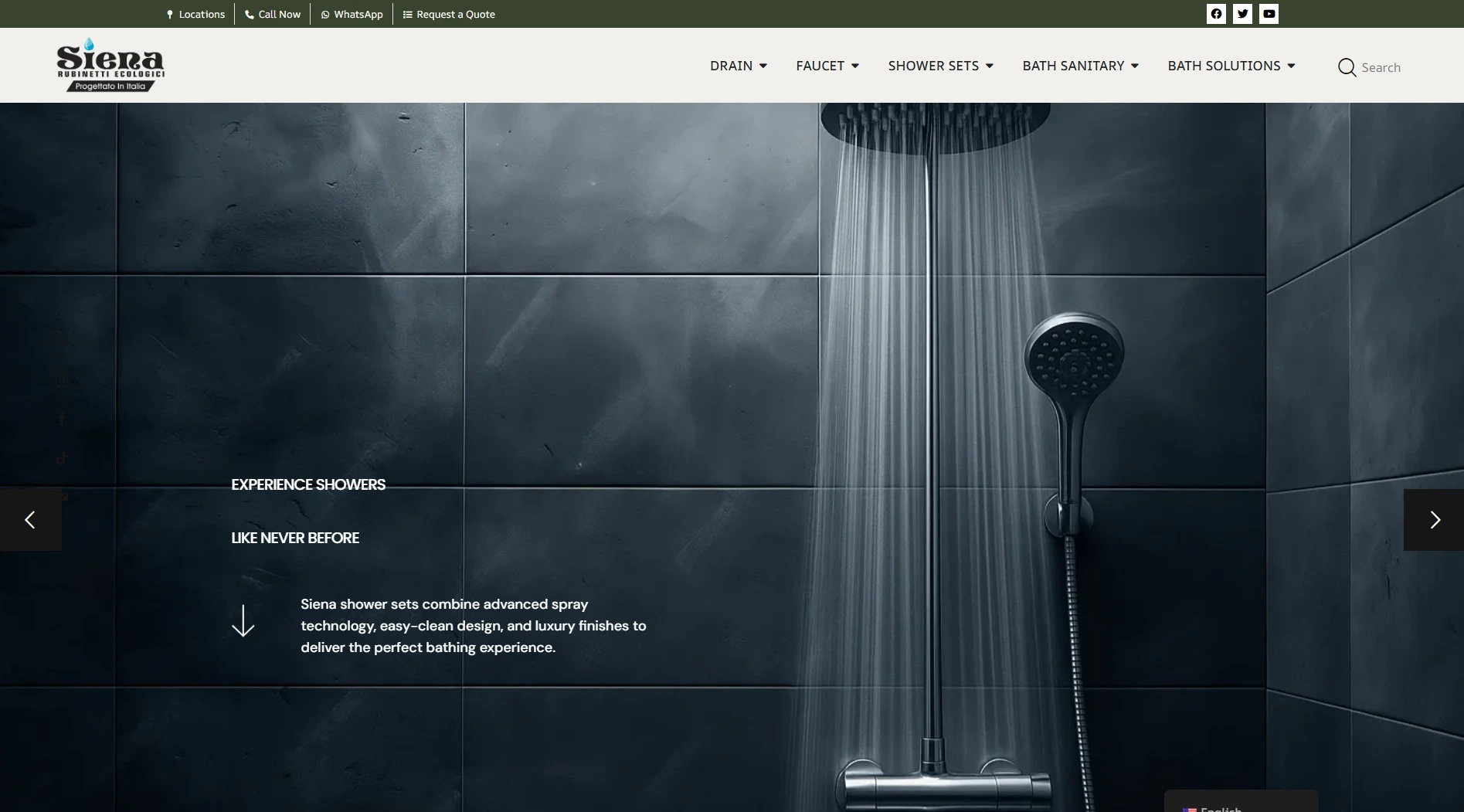
Task: Go to the previous slide with left chevron
Action: click(x=30, y=520)
